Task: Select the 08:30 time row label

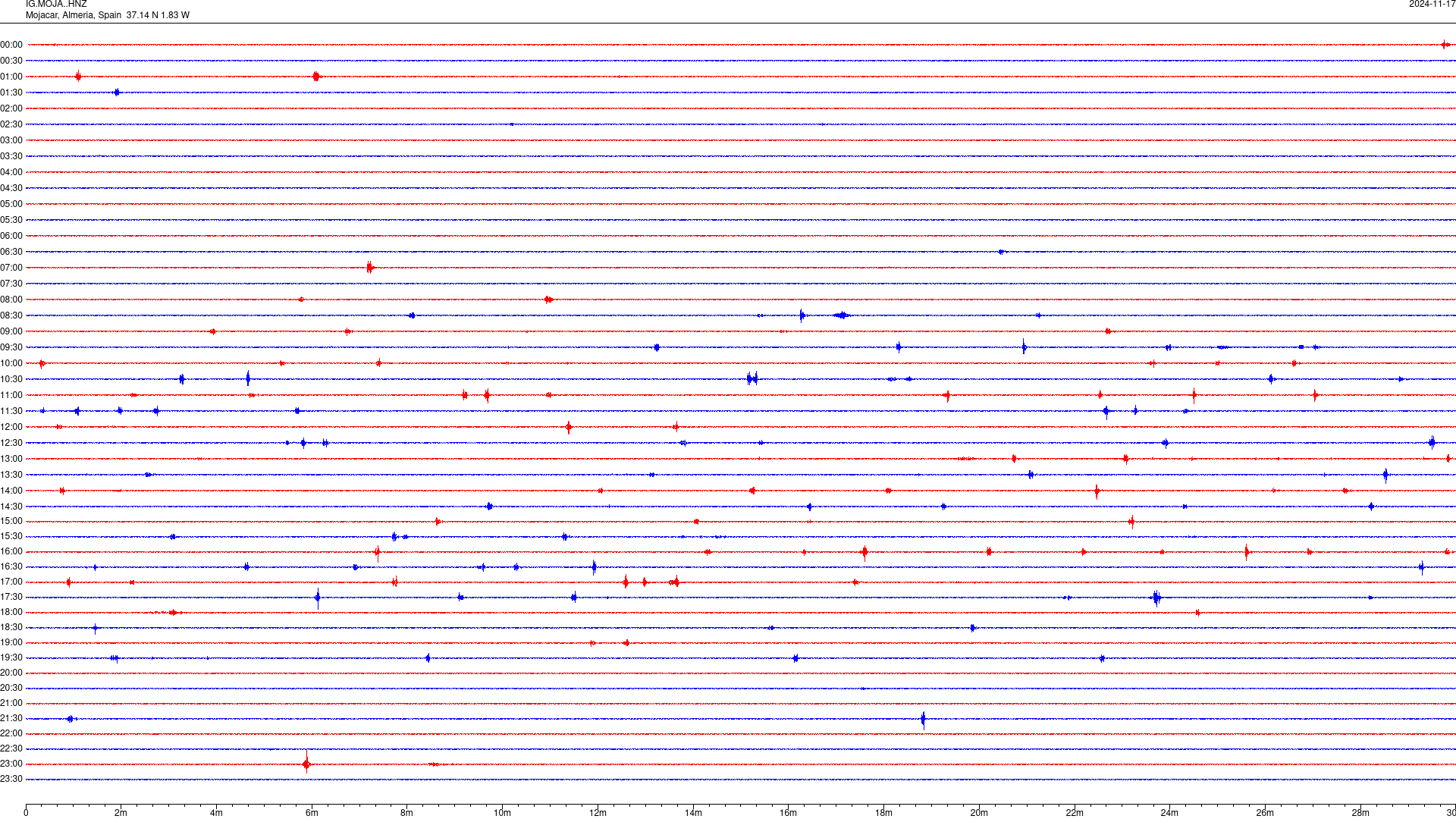Action: click(11, 315)
